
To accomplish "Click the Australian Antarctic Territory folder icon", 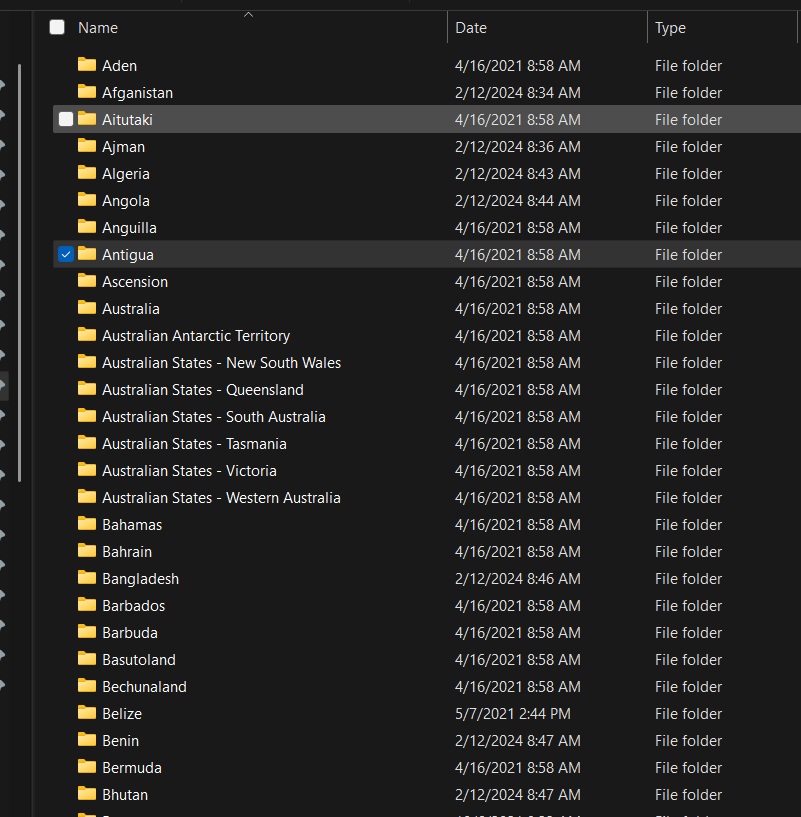I will [x=87, y=336].
